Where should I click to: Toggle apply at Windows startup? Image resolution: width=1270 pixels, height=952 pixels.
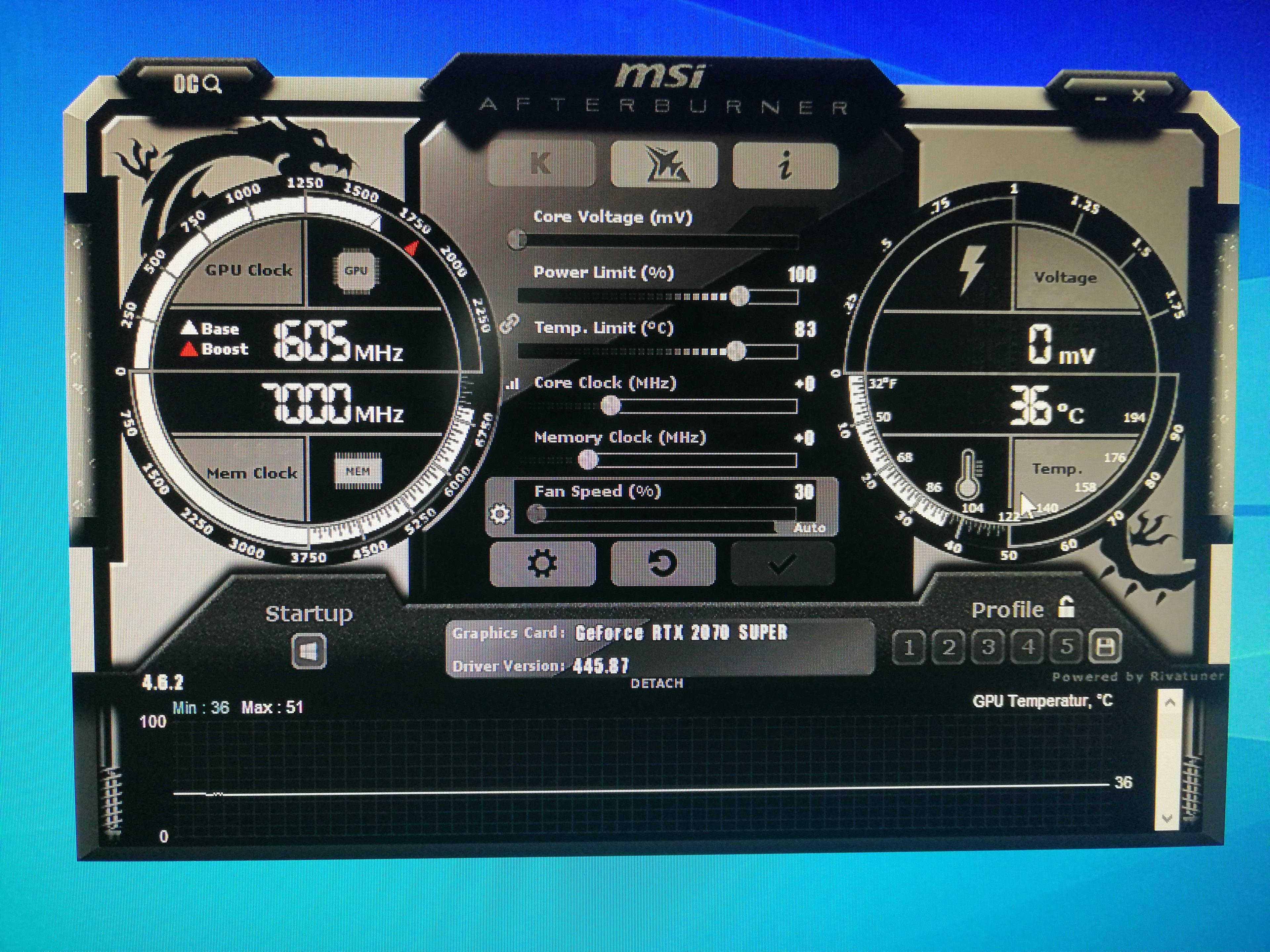[x=309, y=651]
